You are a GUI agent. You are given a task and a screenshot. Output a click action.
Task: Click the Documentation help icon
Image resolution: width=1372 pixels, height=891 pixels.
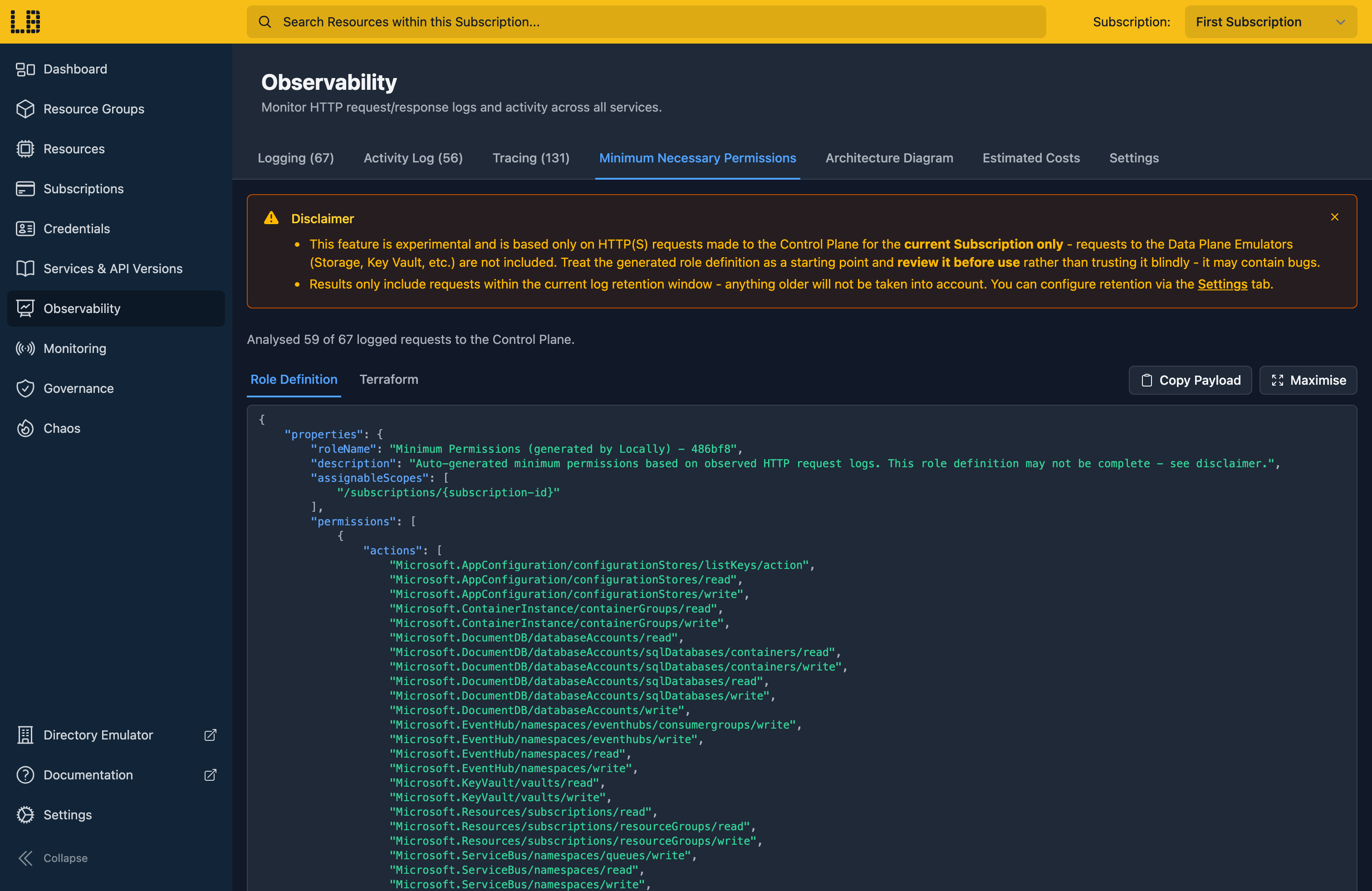click(x=25, y=774)
